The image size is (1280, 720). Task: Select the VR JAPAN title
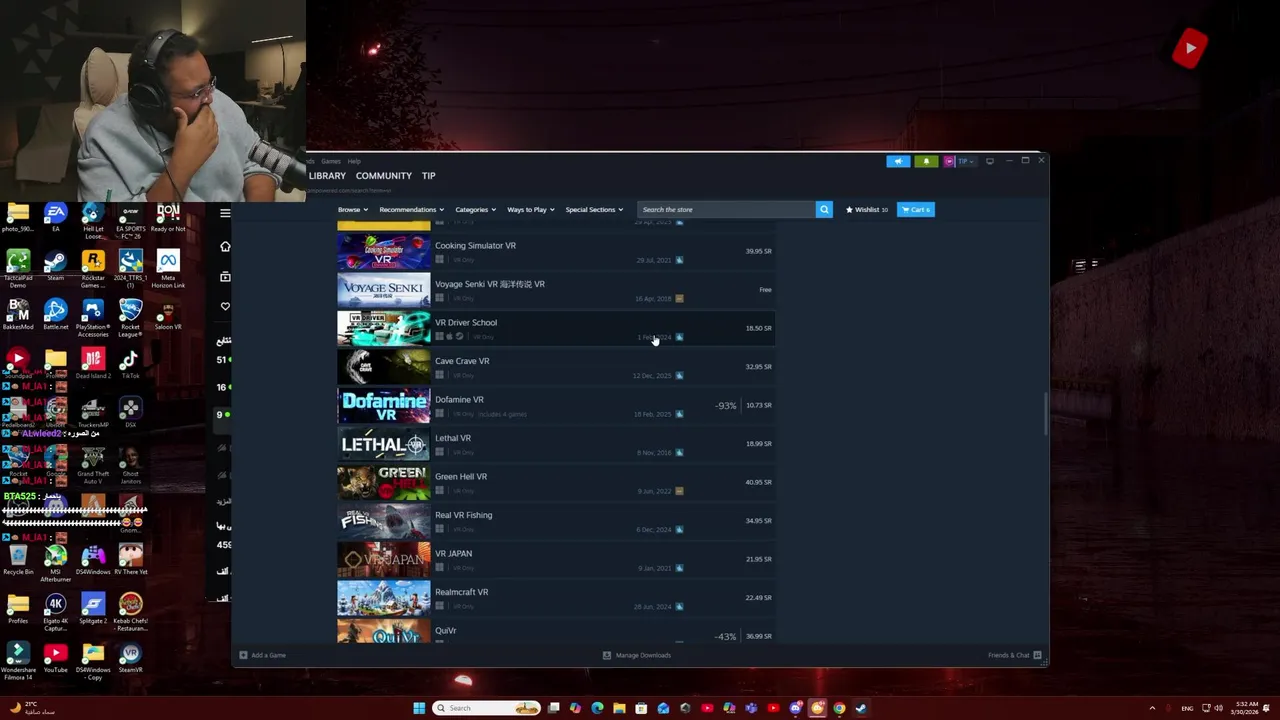pos(453,554)
